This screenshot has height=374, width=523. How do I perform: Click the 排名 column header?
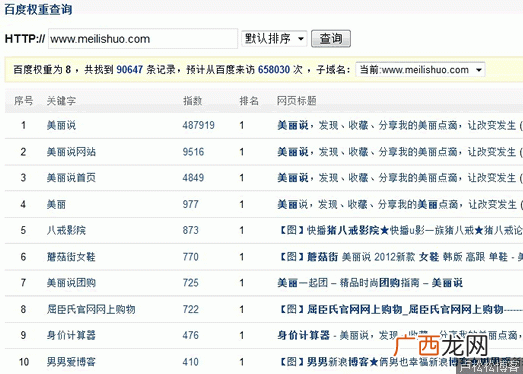click(x=249, y=101)
